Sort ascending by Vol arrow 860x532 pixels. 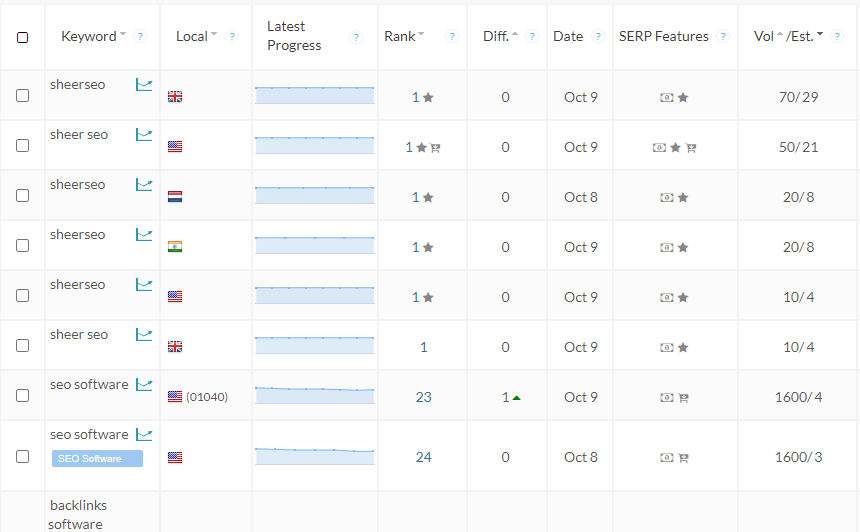click(780, 34)
